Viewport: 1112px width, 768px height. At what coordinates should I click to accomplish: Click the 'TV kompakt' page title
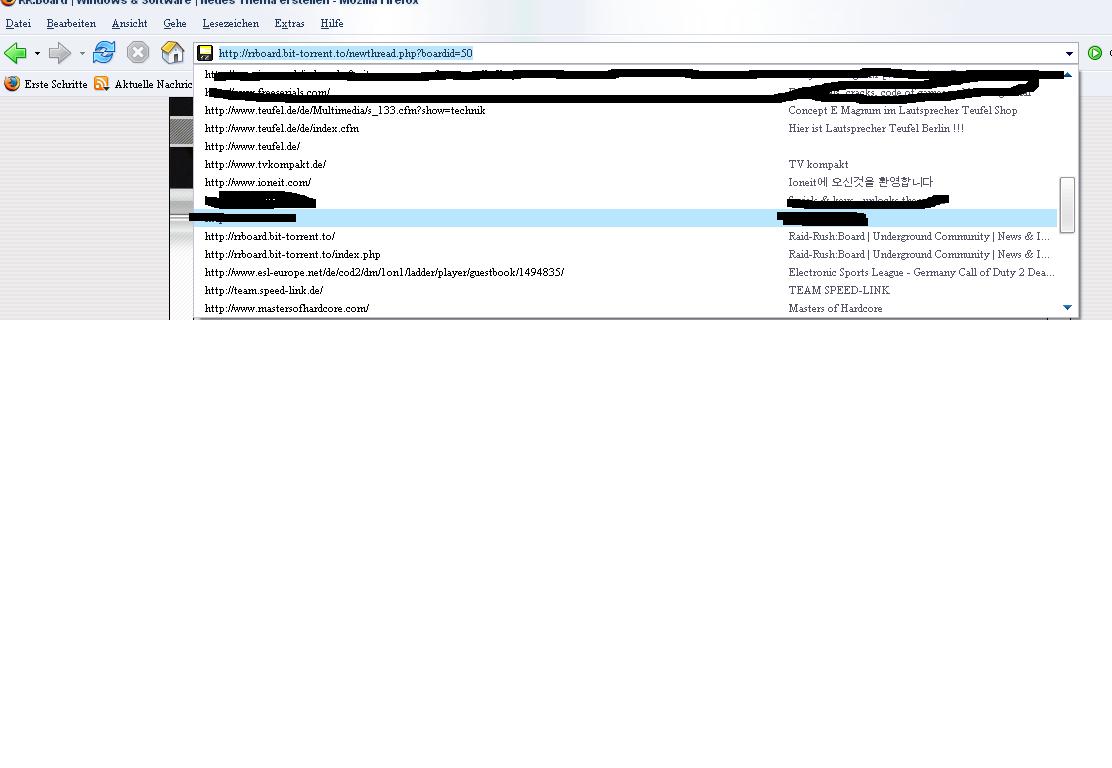coord(818,165)
